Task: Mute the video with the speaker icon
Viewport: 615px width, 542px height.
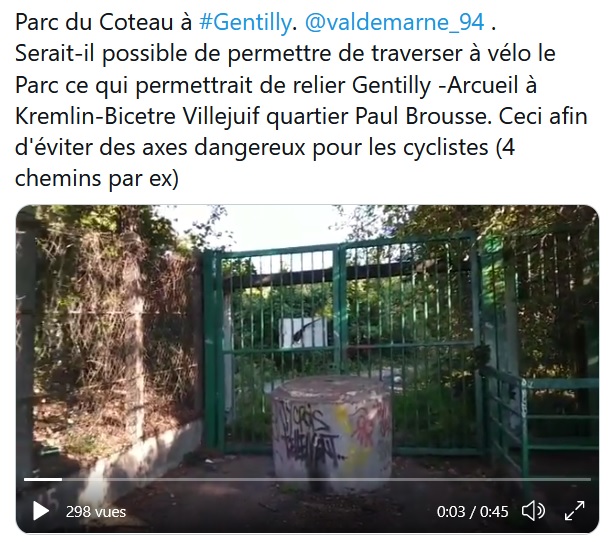Action: [x=533, y=511]
